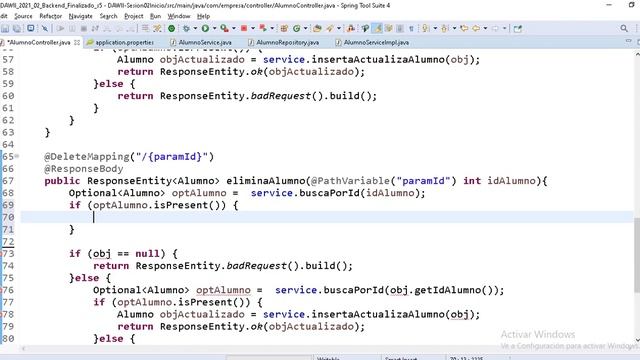
Task: Click the red Stop application icon
Action: (x=244, y=28)
